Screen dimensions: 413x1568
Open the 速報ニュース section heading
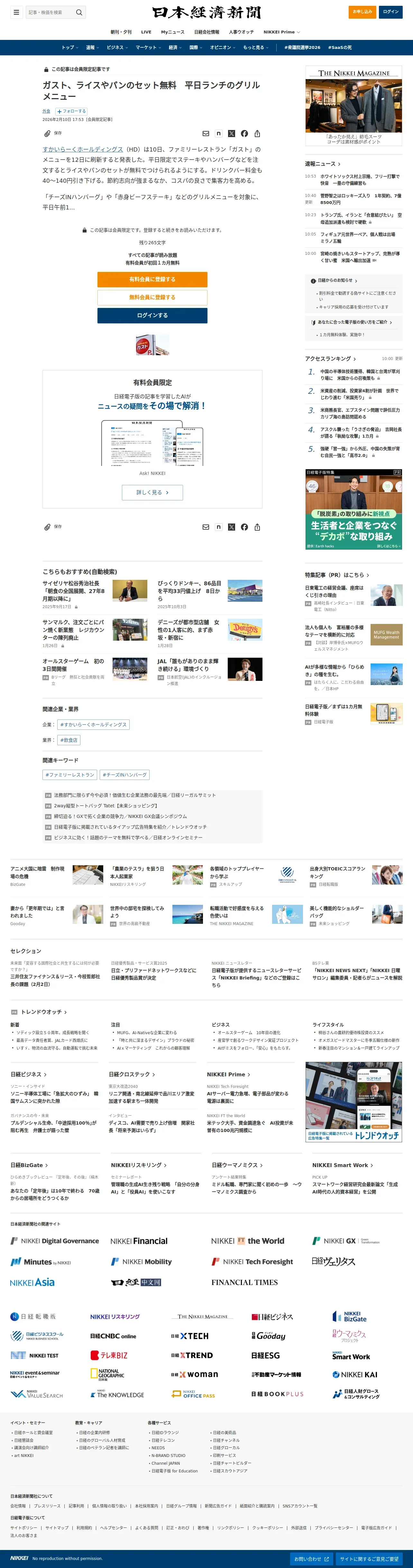pyautogui.click(x=322, y=164)
